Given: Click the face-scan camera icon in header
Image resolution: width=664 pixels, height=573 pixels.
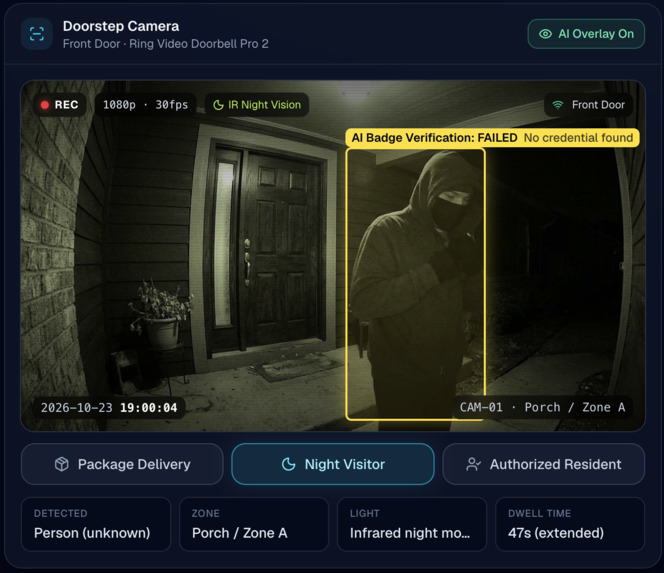Looking at the screenshot, I should pos(37,34).
